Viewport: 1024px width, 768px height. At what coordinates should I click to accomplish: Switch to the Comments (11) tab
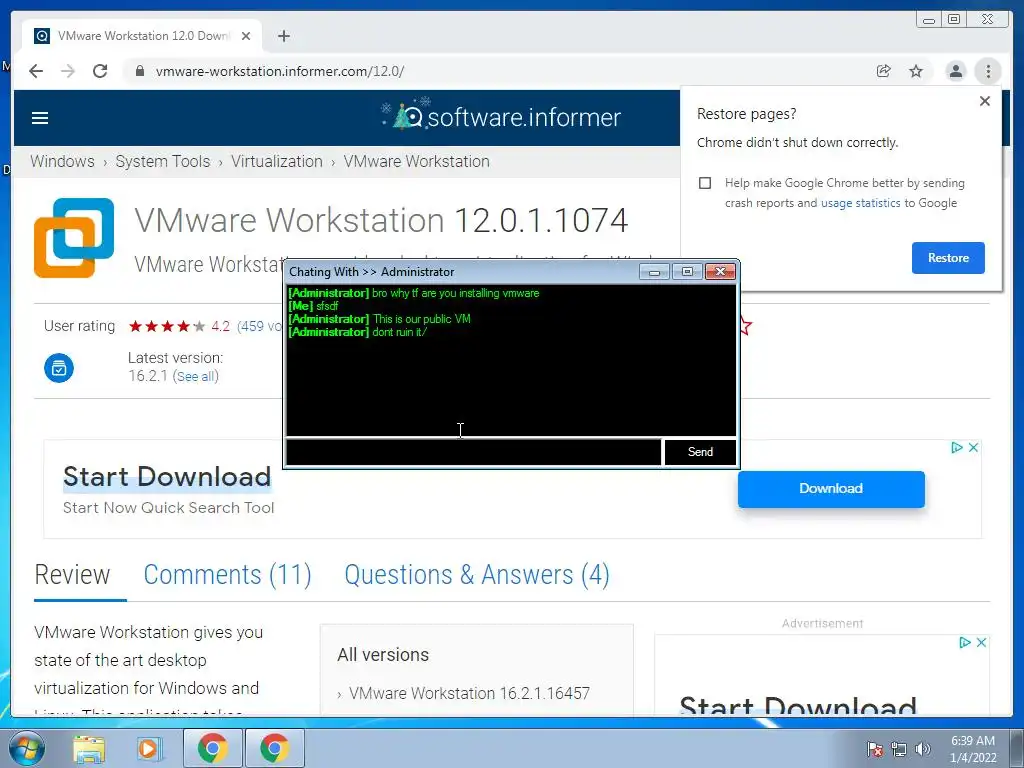point(227,575)
